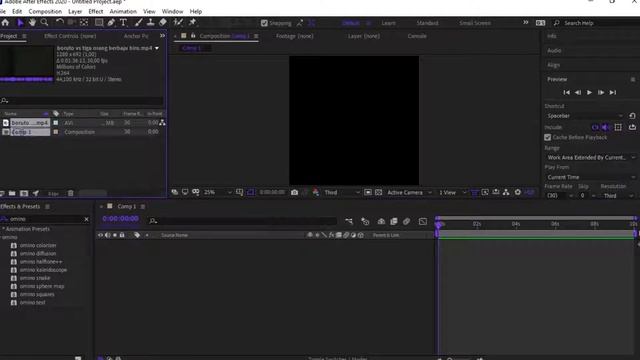
Task: Open the Layer menu
Action: coord(75,11)
